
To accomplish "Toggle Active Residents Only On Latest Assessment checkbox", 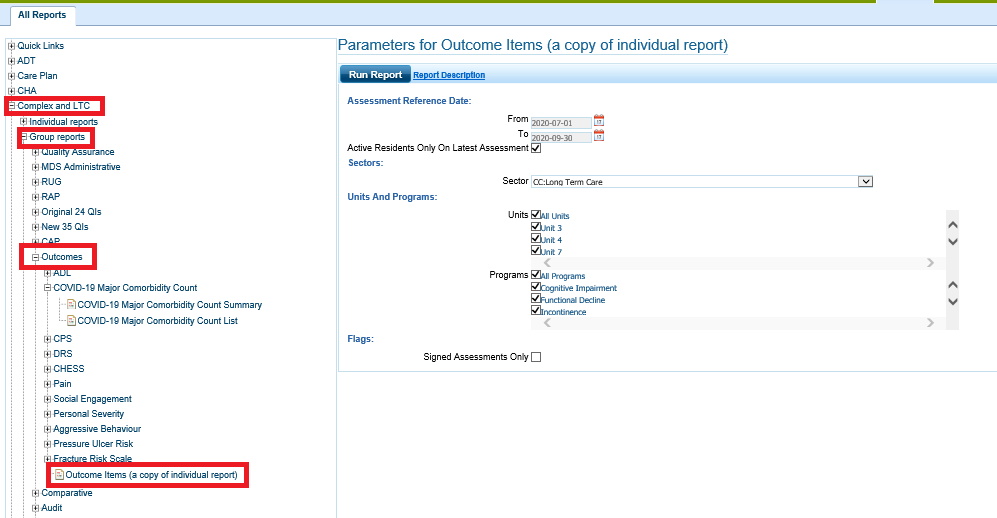I will 536,148.
